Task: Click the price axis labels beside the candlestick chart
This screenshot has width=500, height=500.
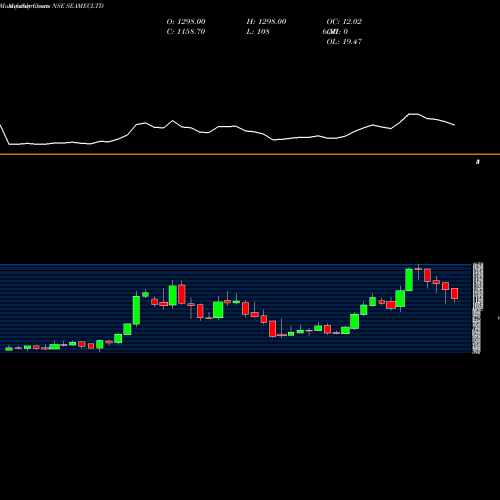Action: click(x=477, y=308)
